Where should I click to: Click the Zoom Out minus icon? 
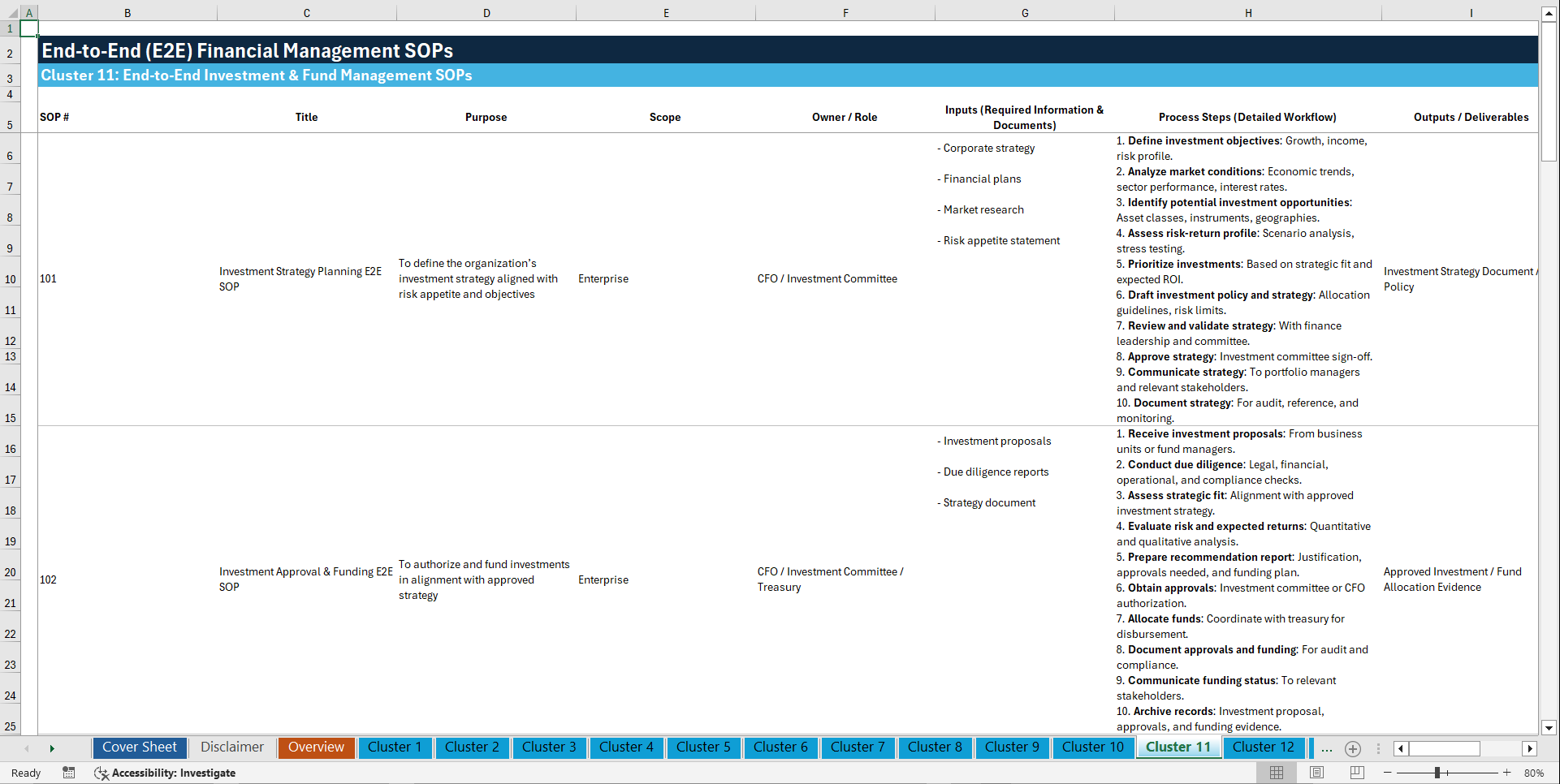[x=1387, y=773]
